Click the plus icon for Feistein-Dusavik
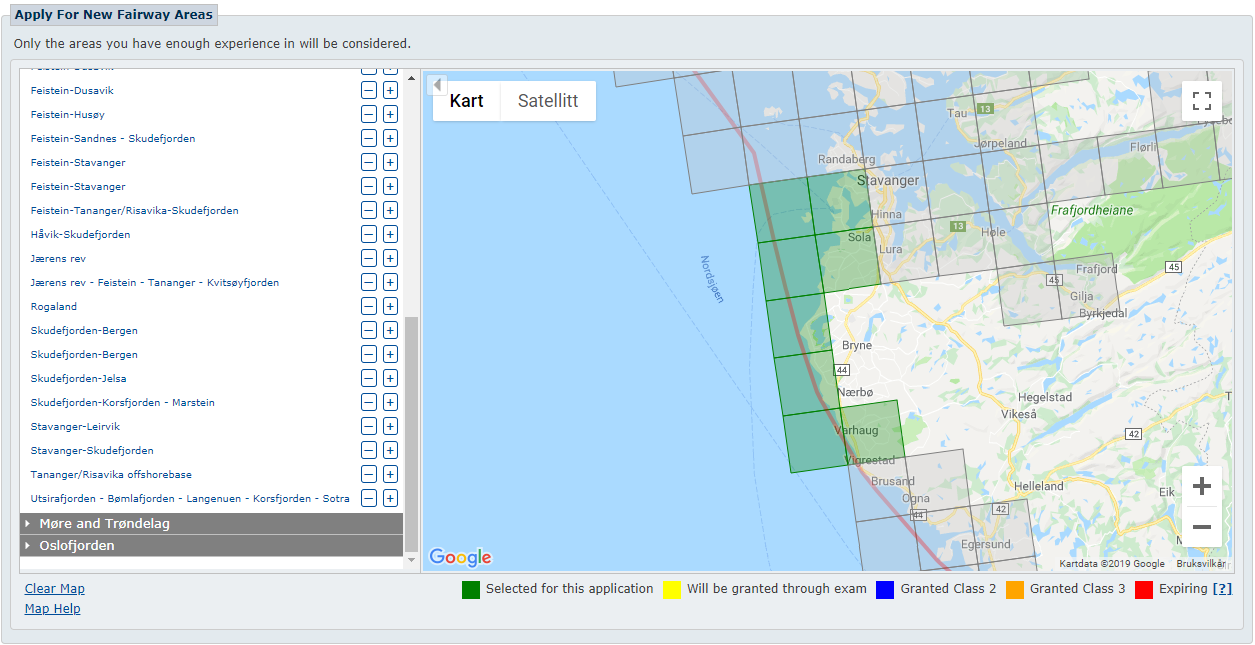 click(390, 90)
